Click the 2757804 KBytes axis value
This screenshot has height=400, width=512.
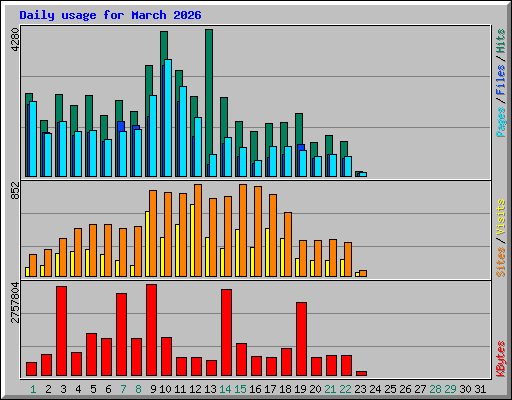click(15, 303)
